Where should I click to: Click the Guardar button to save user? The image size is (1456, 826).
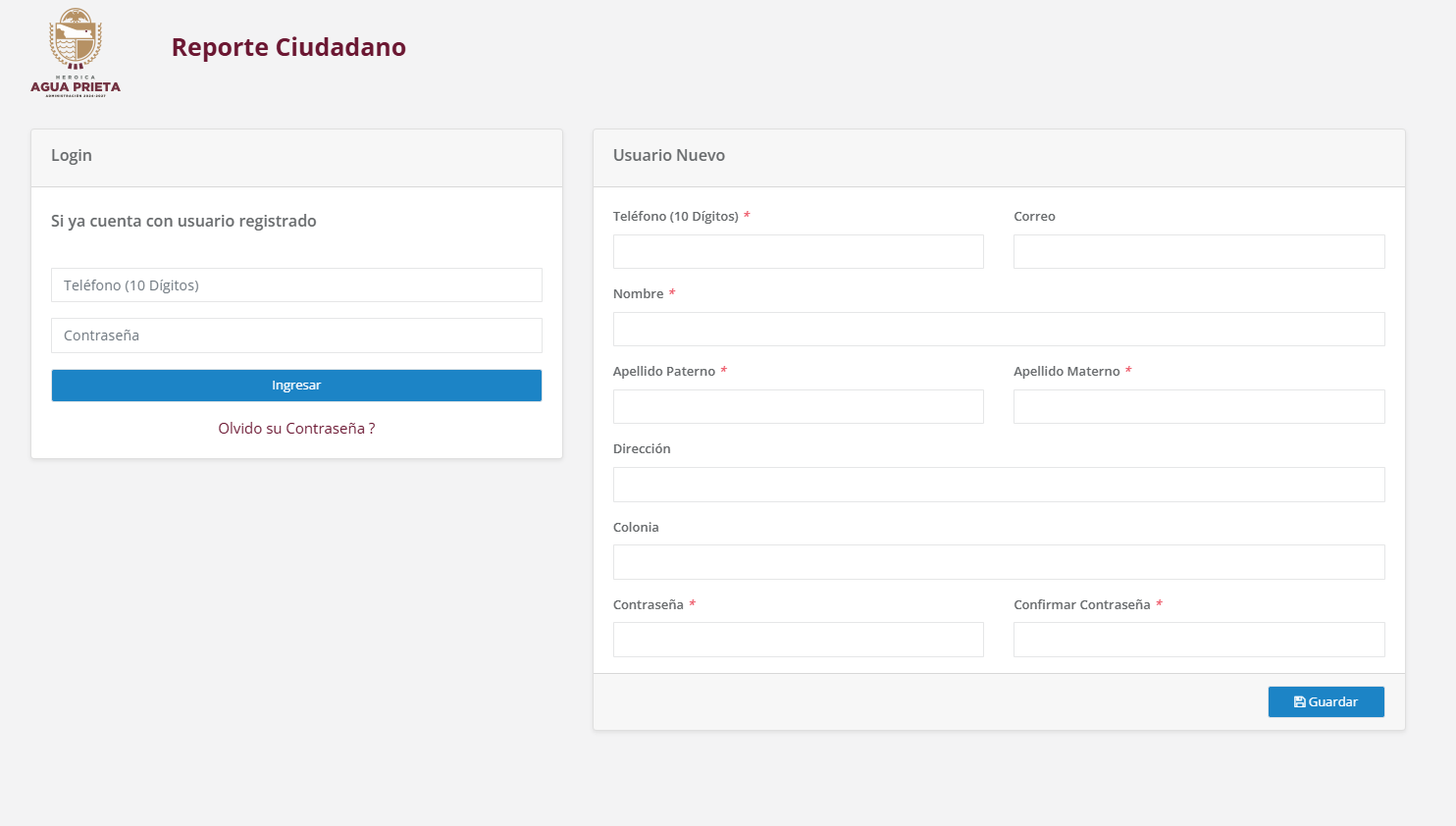1326,701
